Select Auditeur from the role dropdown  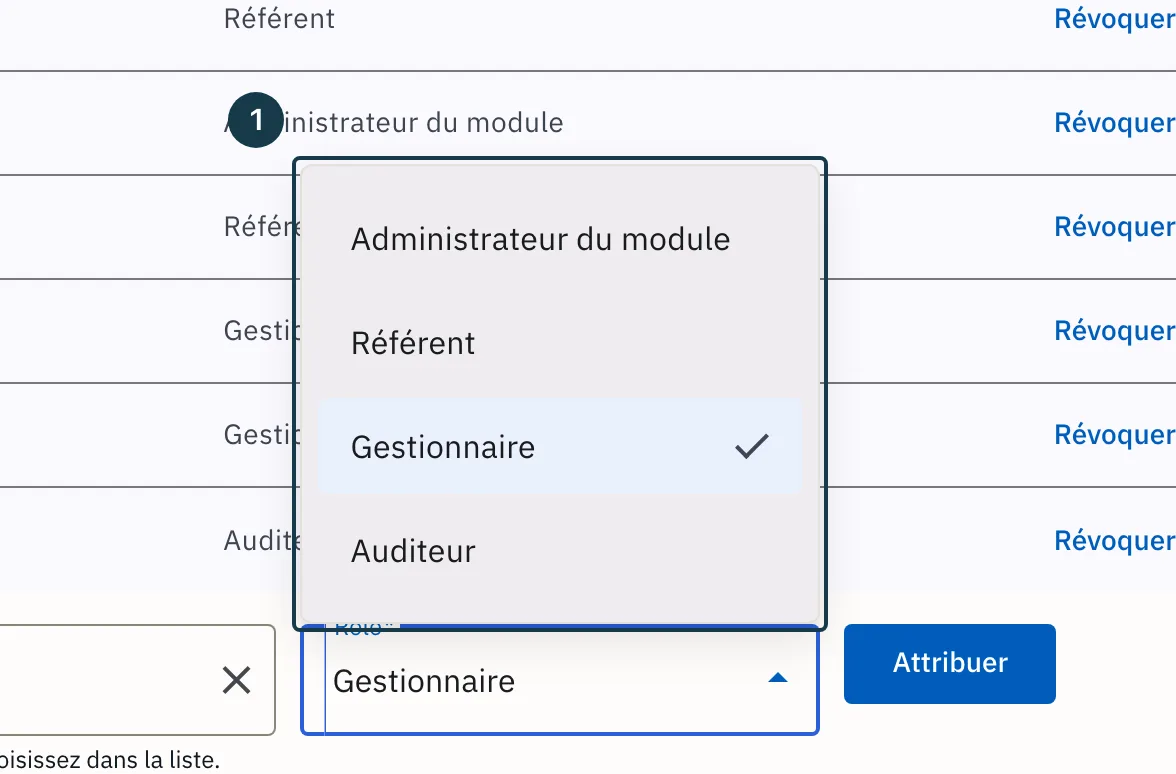(x=560, y=550)
